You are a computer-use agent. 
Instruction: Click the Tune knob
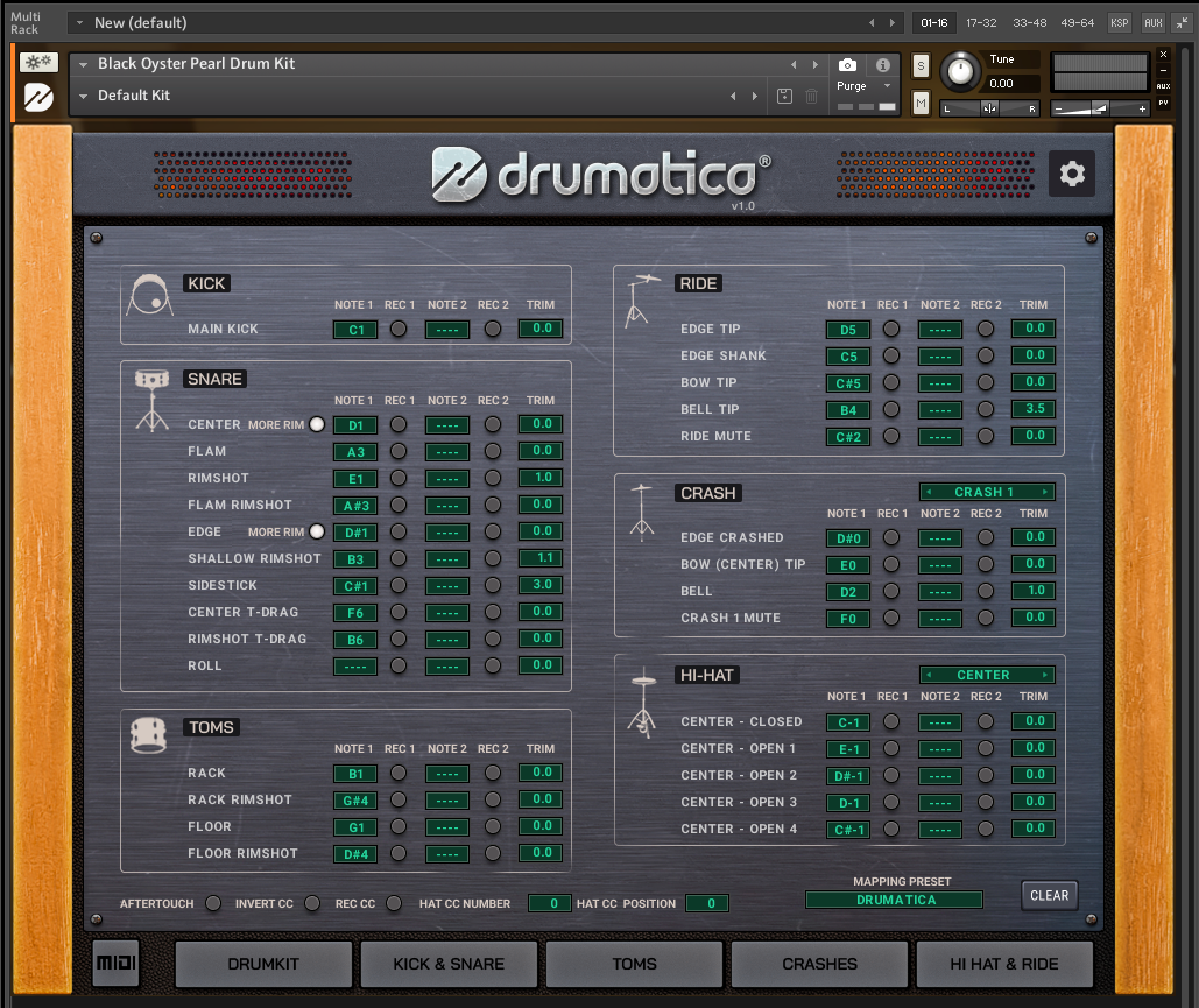pos(960,72)
